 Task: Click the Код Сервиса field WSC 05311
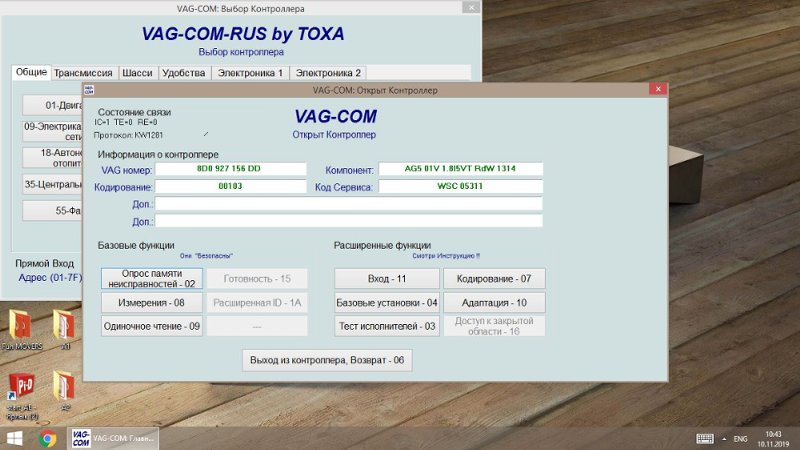[460, 186]
